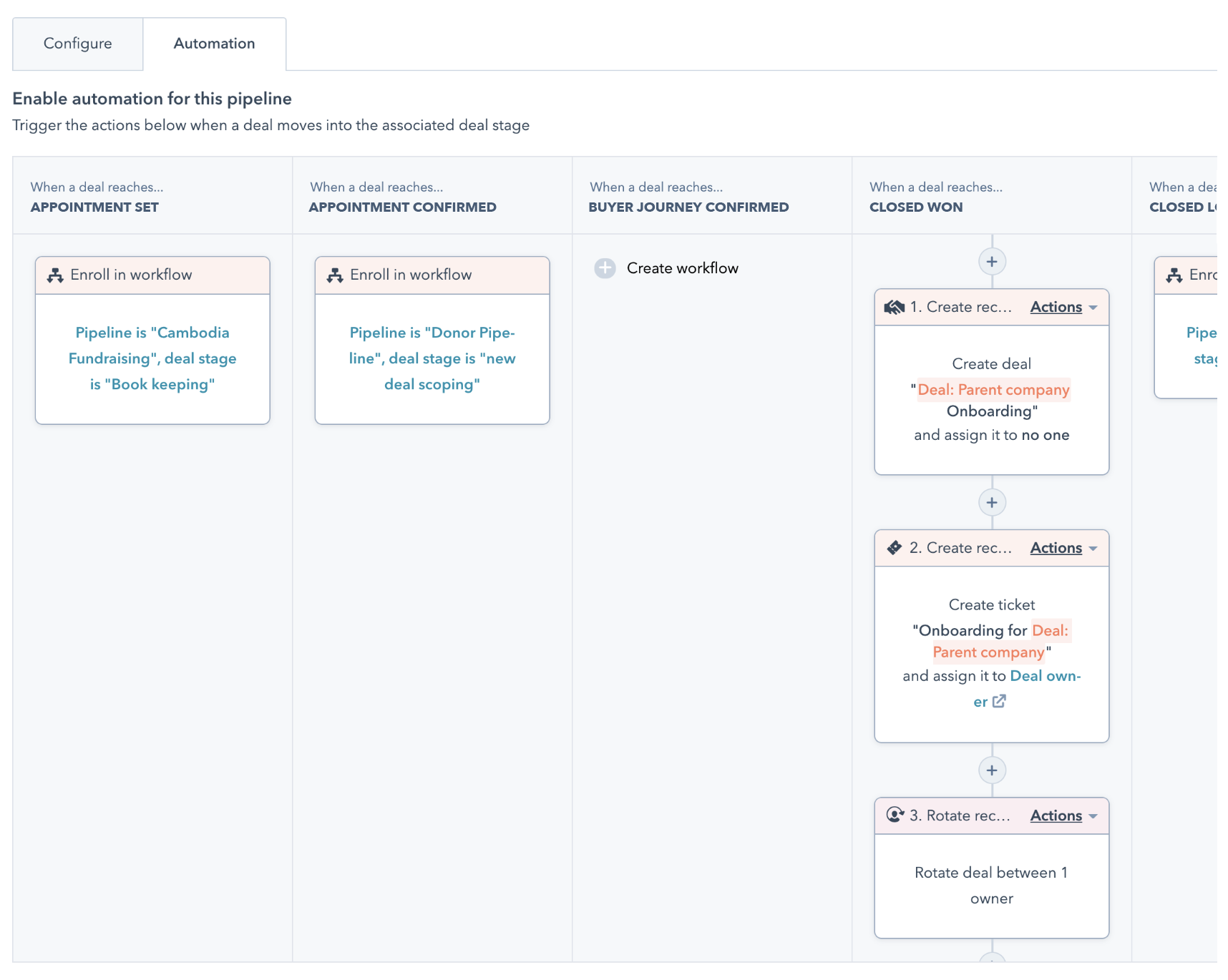Expand Actions menu for step 2 Create record
The width and height of the screenshot is (1228, 980).
1063,548
